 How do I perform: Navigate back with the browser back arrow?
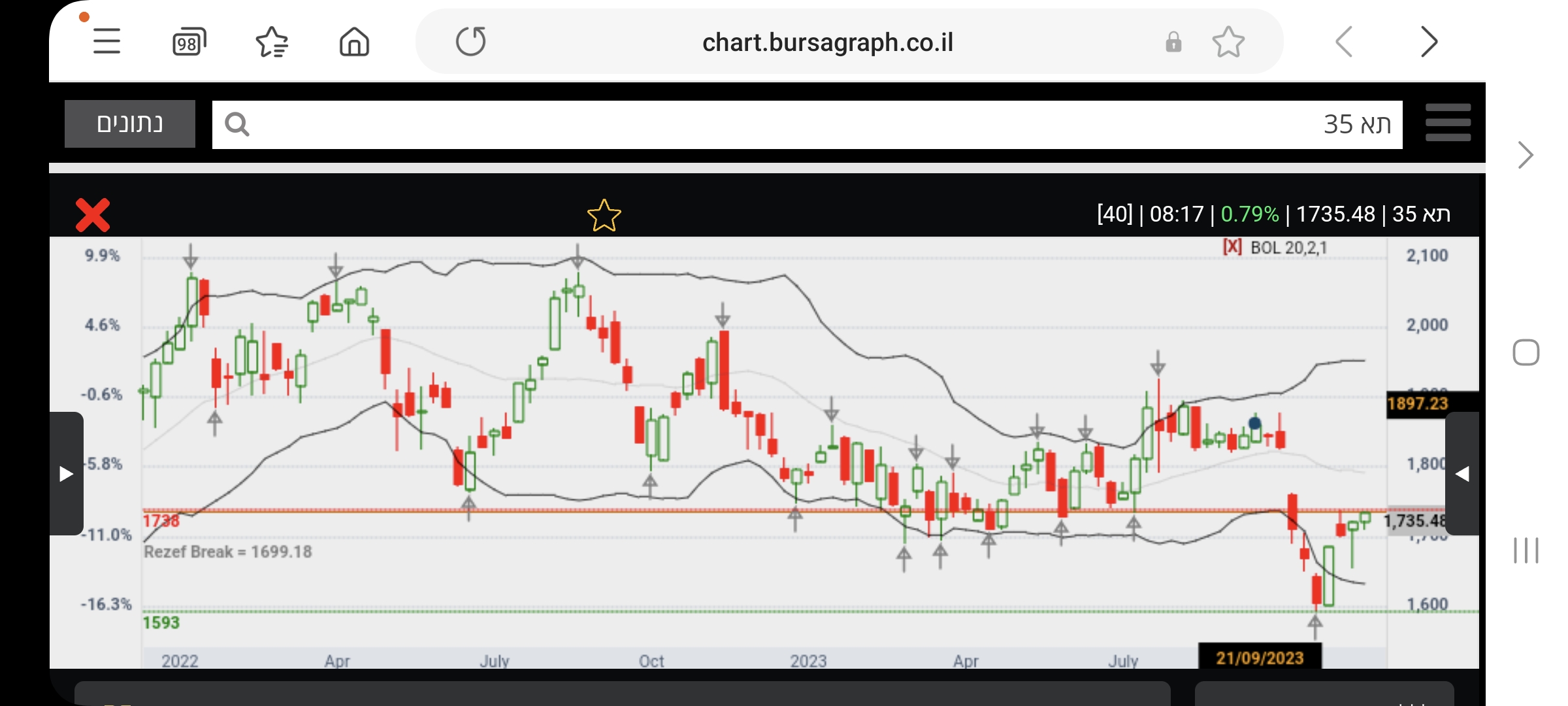pos(1344,42)
